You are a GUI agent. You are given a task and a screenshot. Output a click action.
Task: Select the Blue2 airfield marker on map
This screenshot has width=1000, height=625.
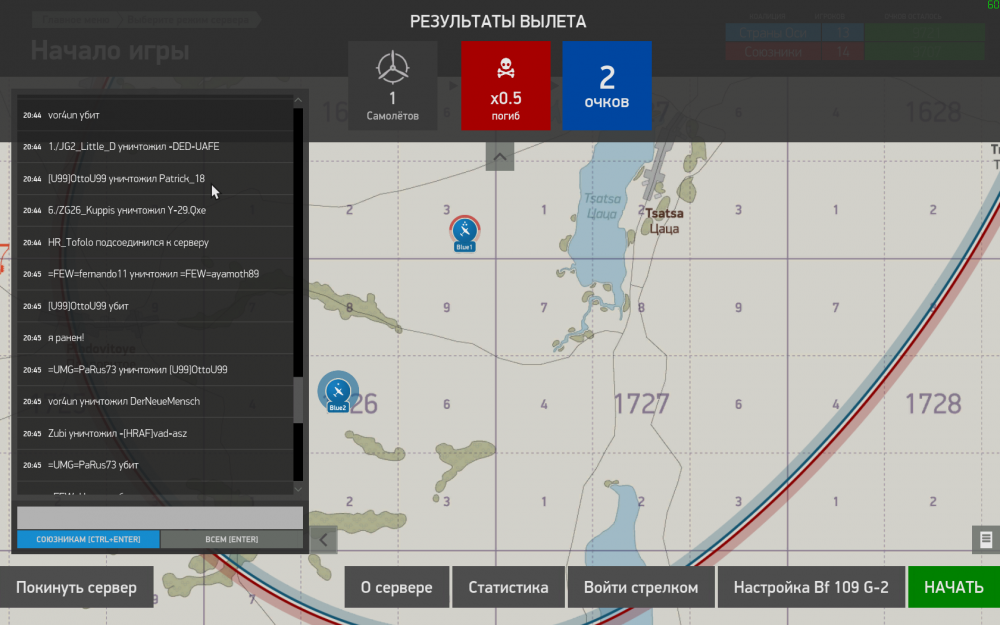pos(338,392)
